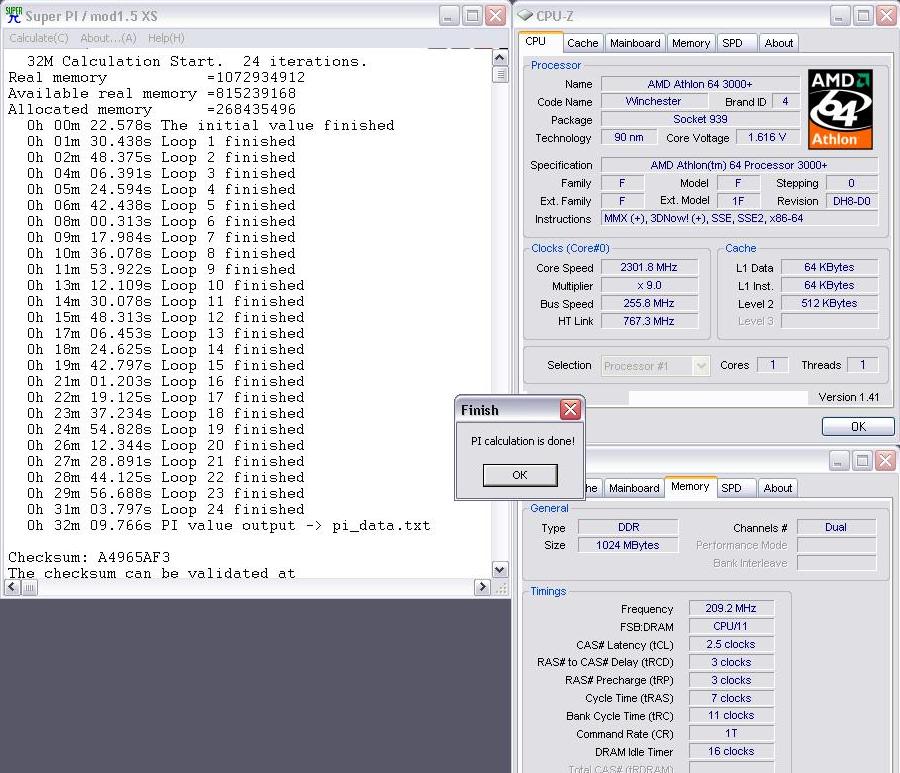Viewport: 900px width, 773px height.
Task: Click the Multiplier value 'x 9.0'
Action: [x=649, y=285]
